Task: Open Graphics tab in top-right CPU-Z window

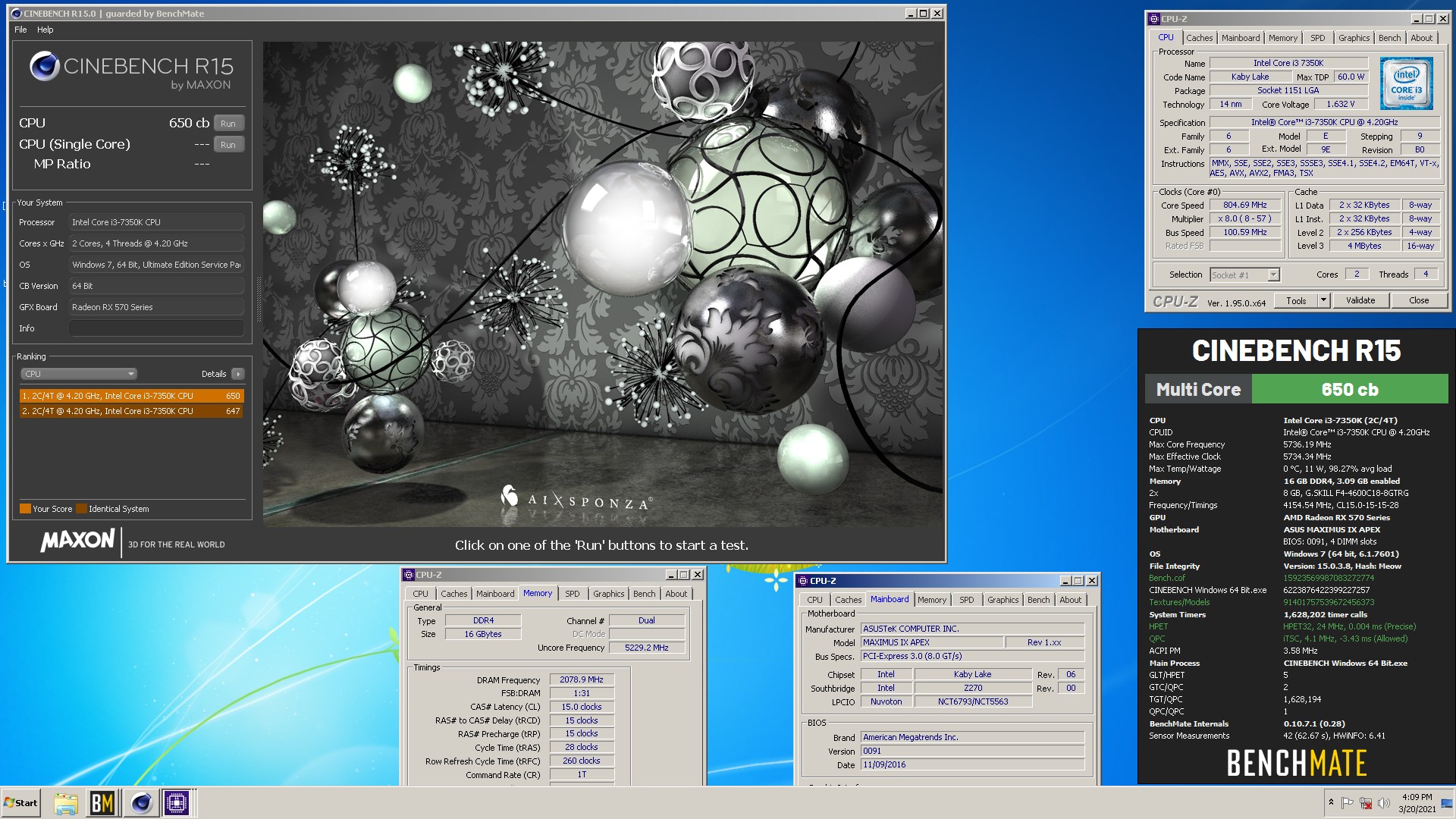Action: (x=1354, y=38)
